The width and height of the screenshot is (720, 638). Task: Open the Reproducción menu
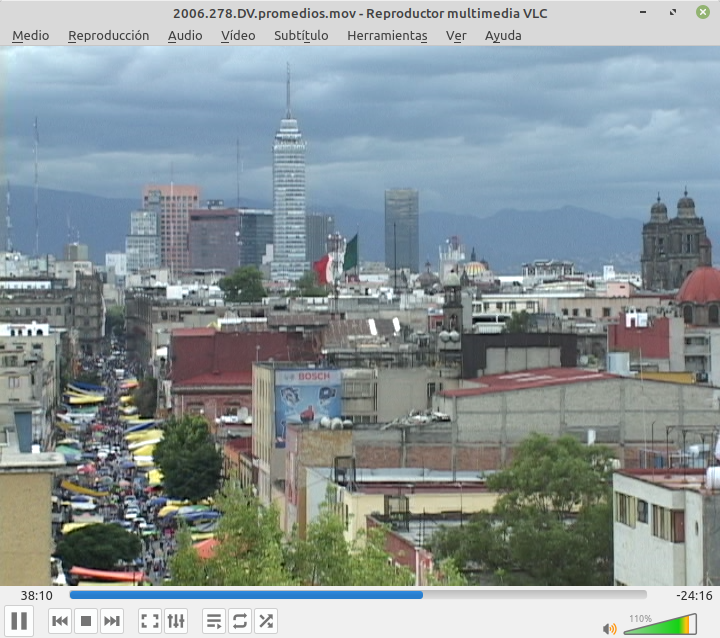coord(109,35)
